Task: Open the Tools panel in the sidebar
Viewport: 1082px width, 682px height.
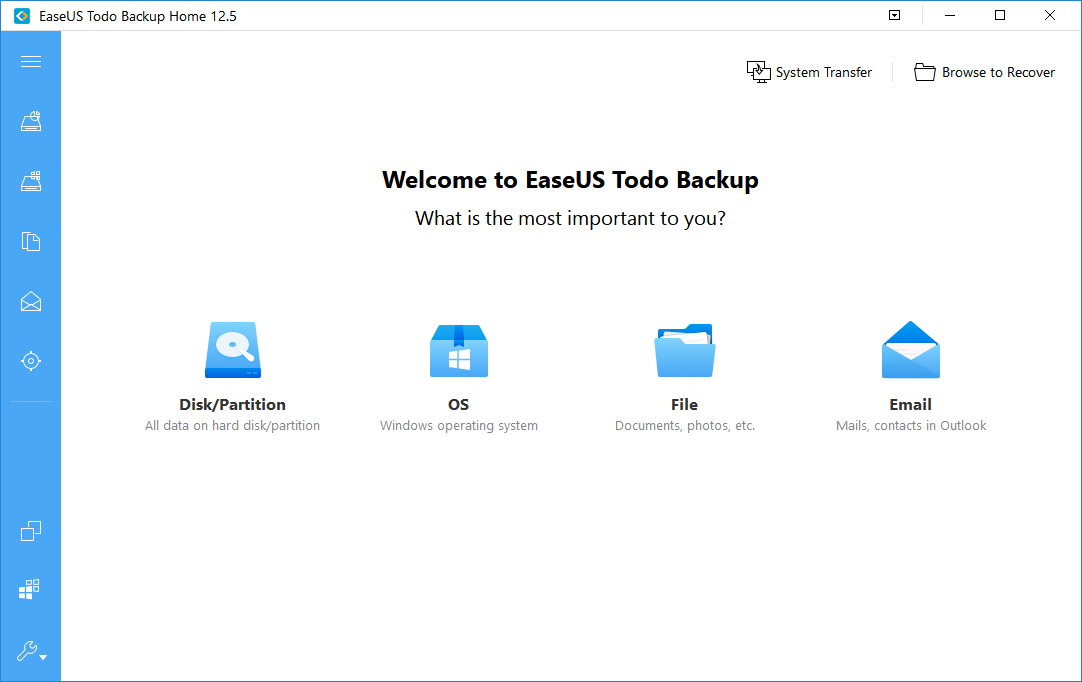Action: click(29, 589)
